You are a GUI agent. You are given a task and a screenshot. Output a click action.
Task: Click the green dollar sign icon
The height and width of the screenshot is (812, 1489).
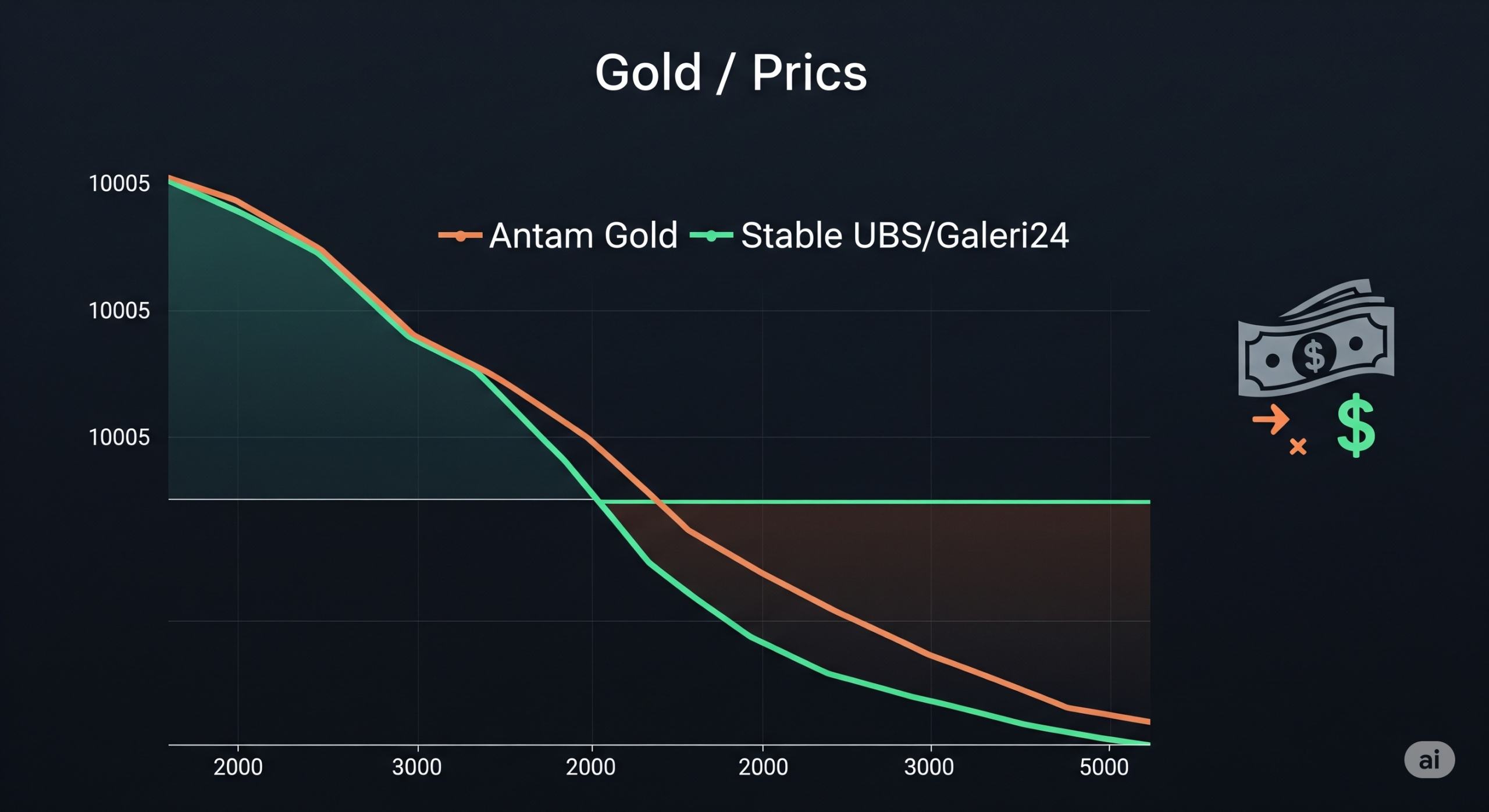click(1356, 425)
